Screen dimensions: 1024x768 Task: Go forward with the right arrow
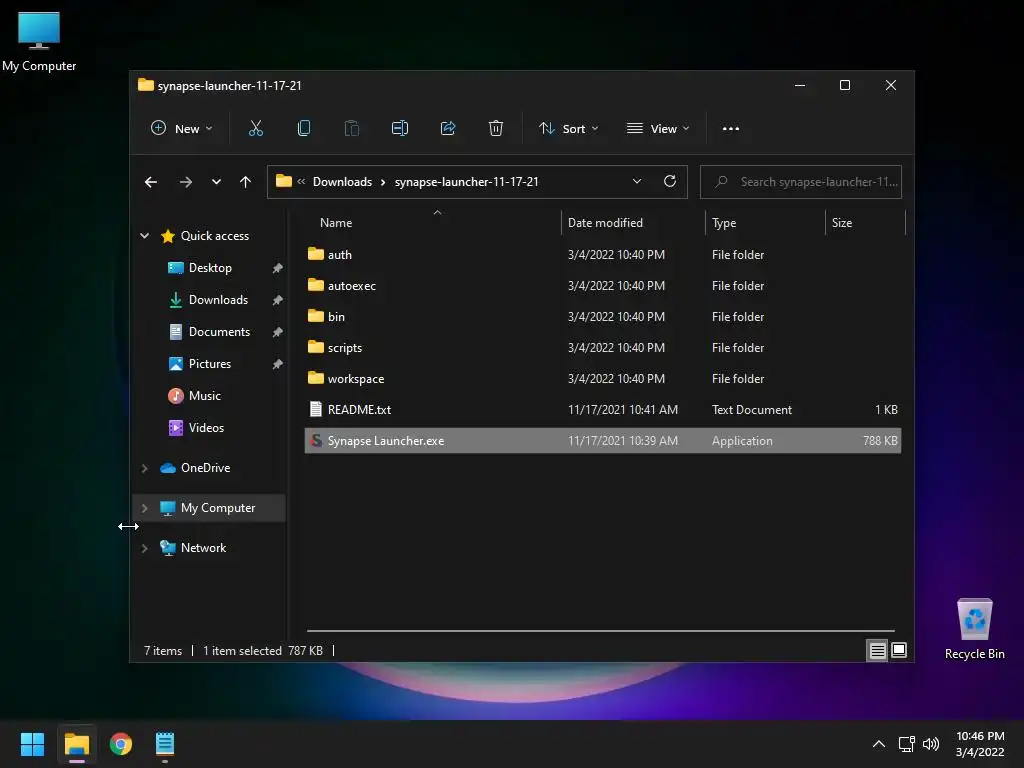click(185, 182)
